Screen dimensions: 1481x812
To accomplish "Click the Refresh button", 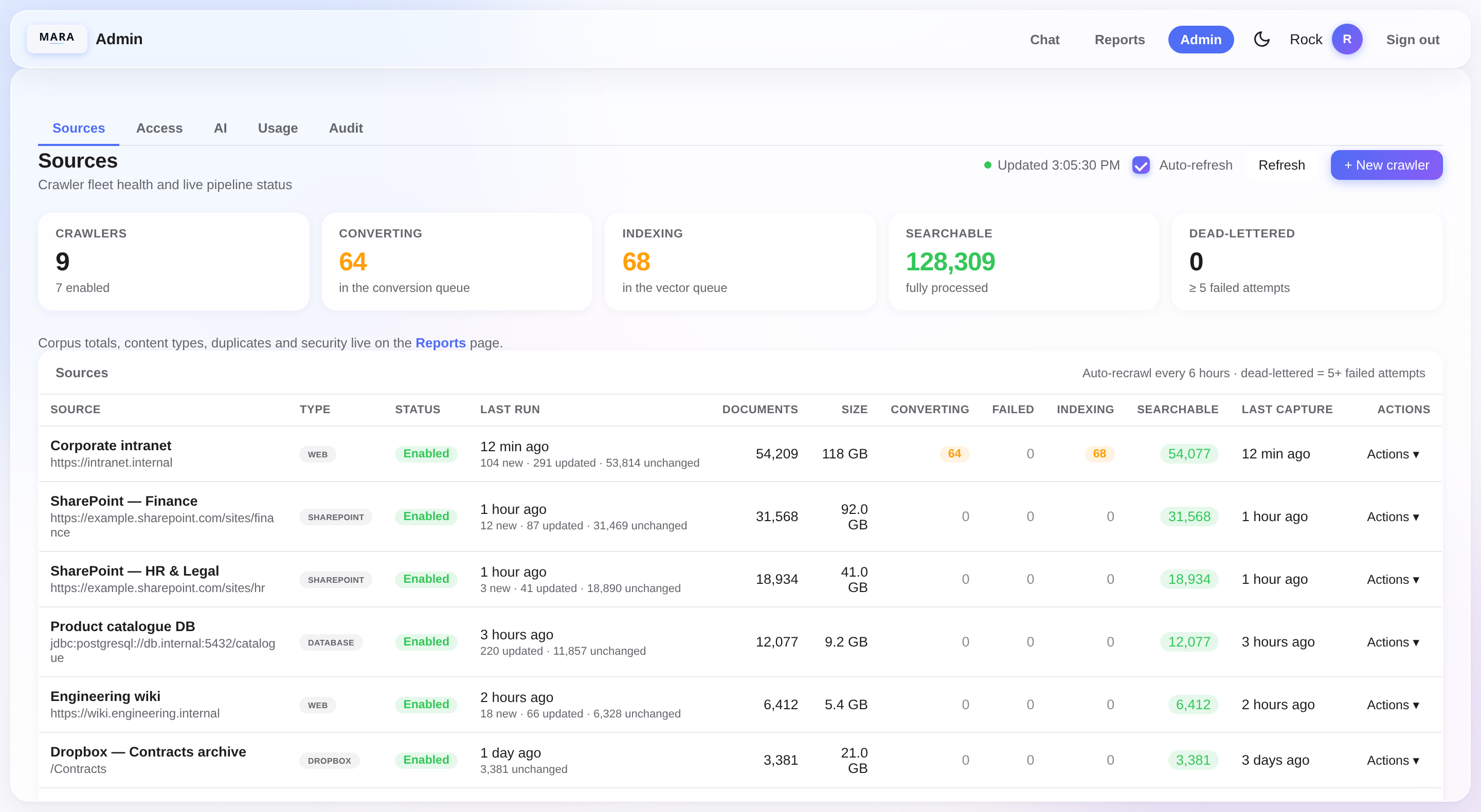I will [1281, 165].
